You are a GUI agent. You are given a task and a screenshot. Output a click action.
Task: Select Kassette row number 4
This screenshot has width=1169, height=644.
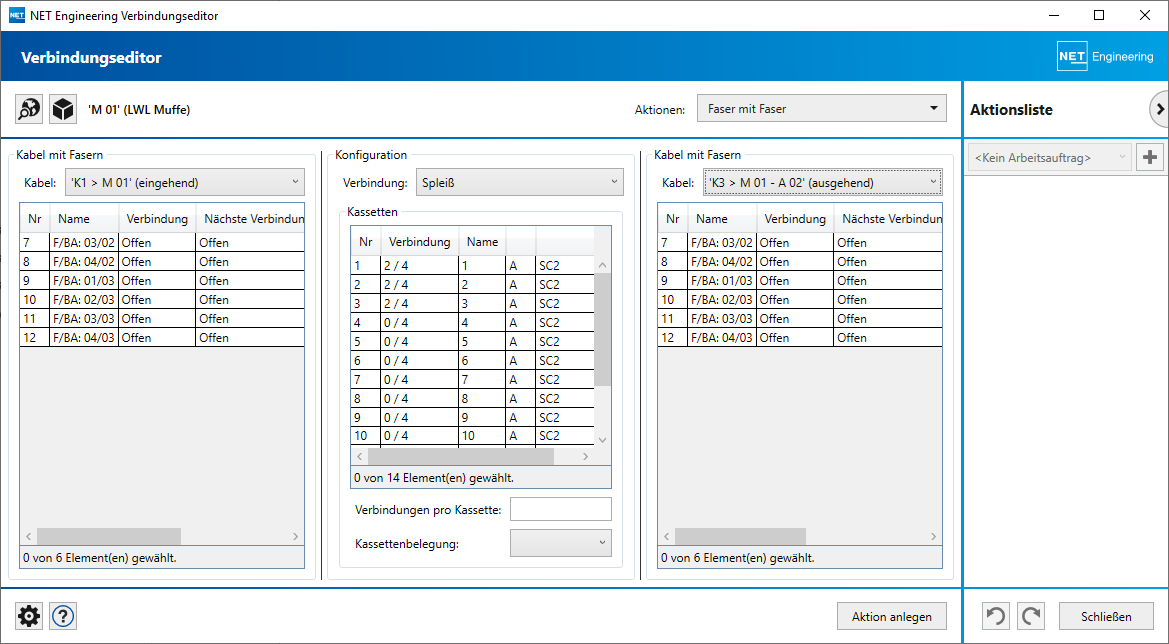tap(473, 323)
